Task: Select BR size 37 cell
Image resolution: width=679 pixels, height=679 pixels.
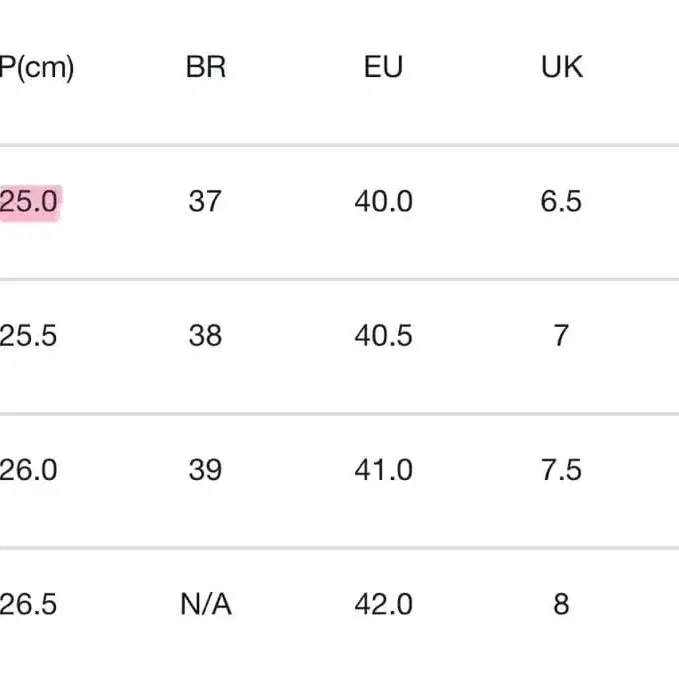Action: tap(205, 201)
